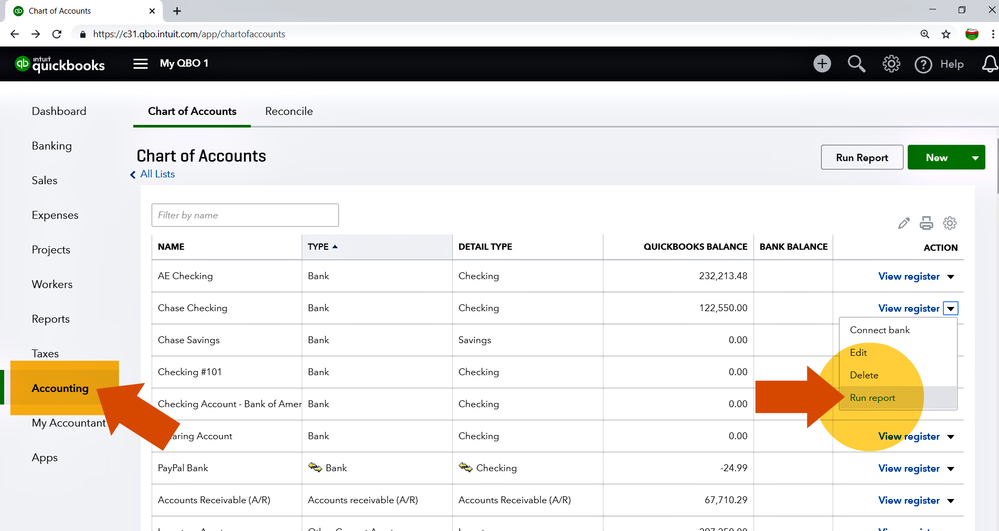Bookmark this page with star icon
Image resolution: width=999 pixels, height=531 pixels.
coord(946,34)
